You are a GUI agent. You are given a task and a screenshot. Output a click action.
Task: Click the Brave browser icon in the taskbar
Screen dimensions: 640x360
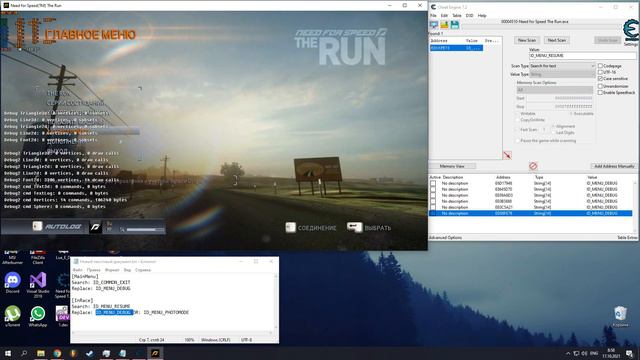click(x=73, y=353)
